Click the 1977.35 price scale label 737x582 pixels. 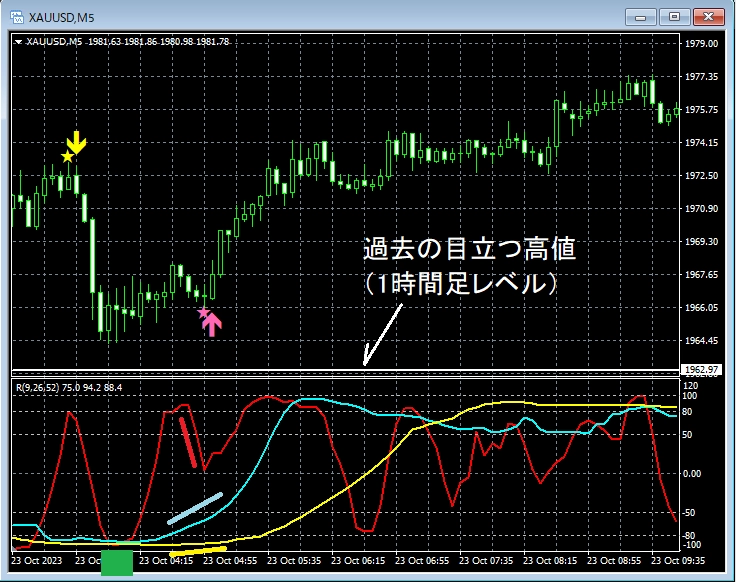tap(701, 77)
